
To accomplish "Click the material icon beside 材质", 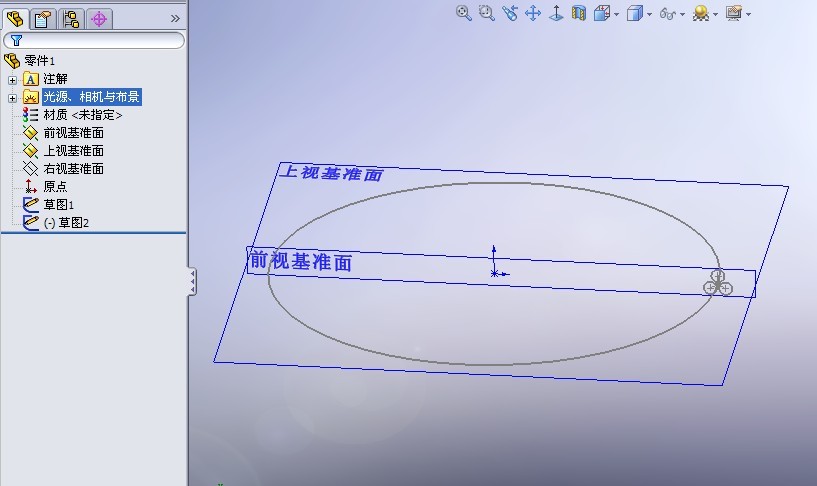I will coord(30,115).
